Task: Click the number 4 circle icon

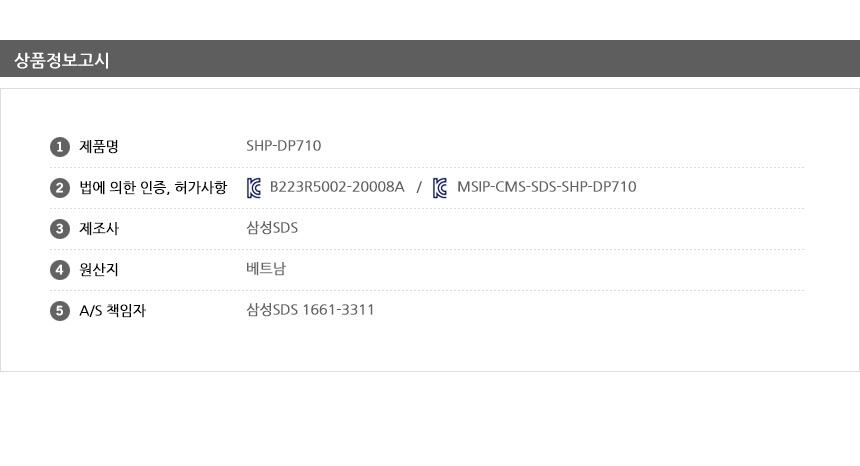Action: point(59,270)
